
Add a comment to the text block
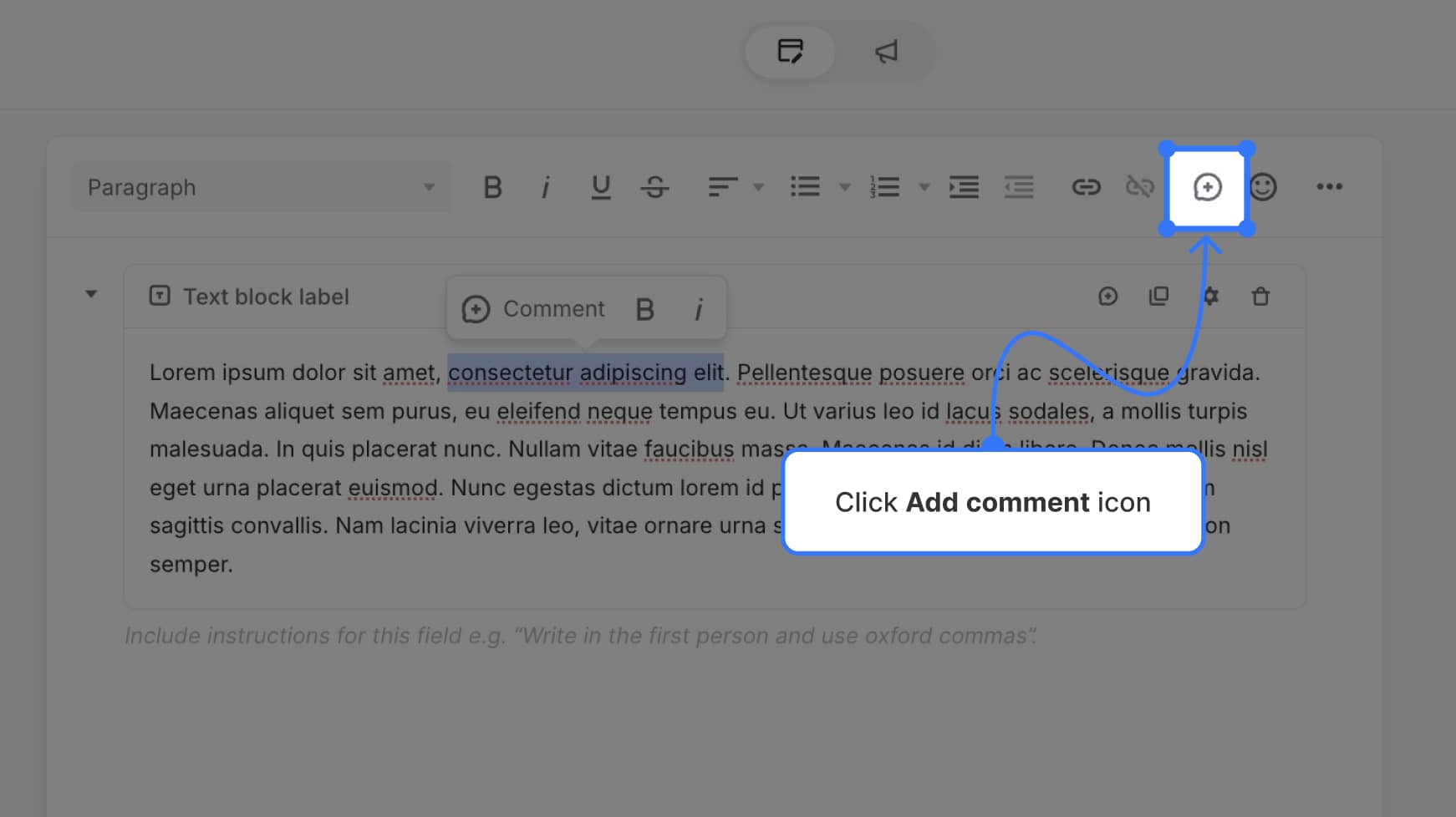pyautogui.click(x=1107, y=296)
